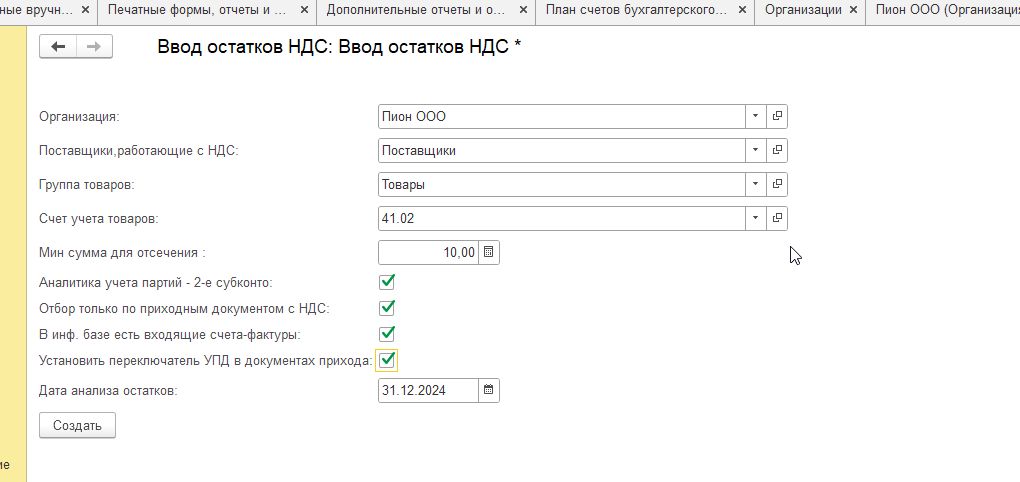Screen dimensions: 1020x482
Task: Toggle Отбор только по приходным документам checkbox
Action: click(x=386, y=308)
